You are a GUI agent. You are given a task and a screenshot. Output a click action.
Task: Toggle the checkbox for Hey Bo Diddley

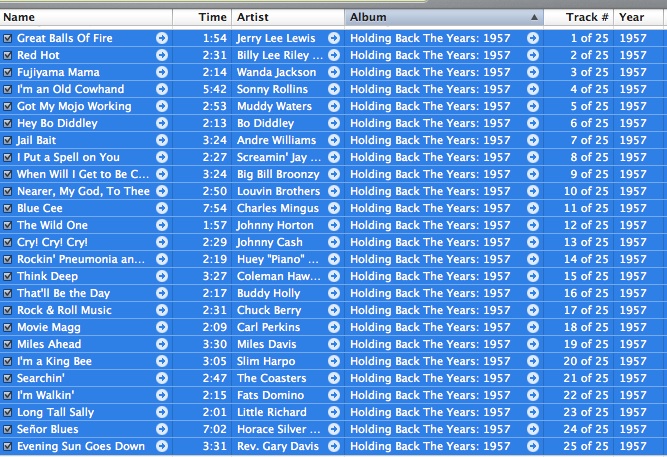point(8,123)
